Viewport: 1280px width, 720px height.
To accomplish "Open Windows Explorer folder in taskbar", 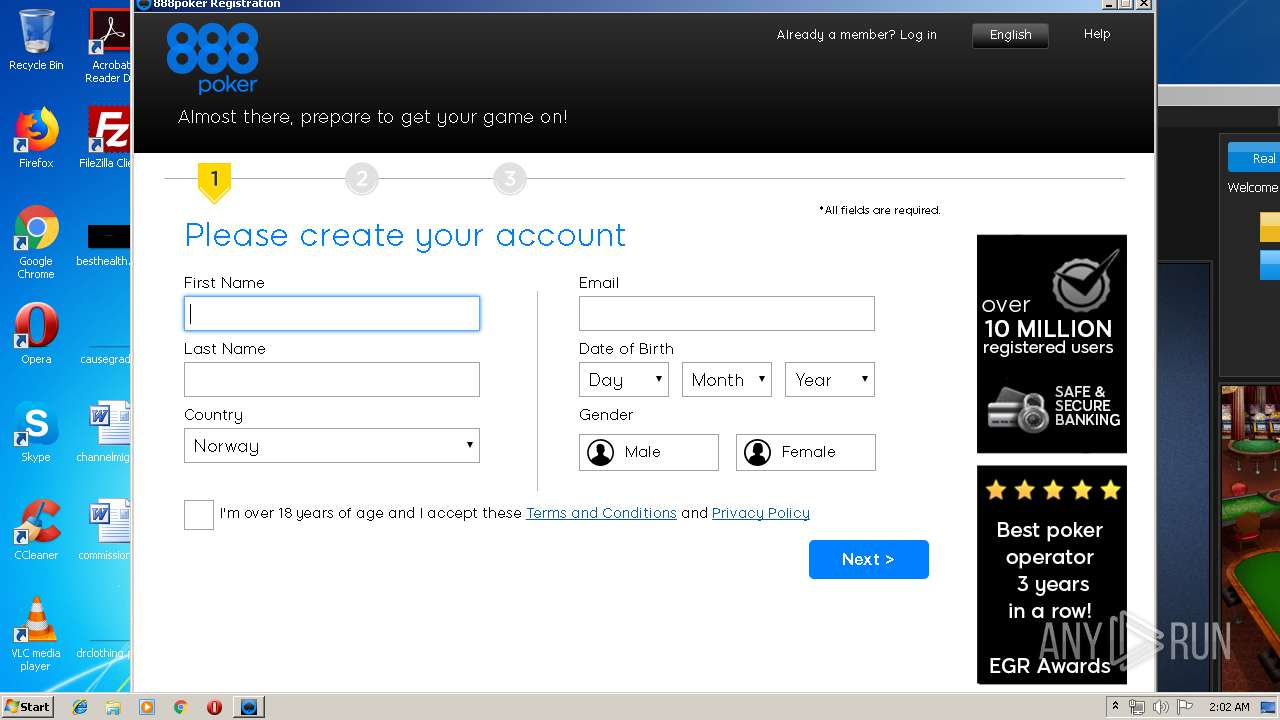I will click(x=113, y=707).
